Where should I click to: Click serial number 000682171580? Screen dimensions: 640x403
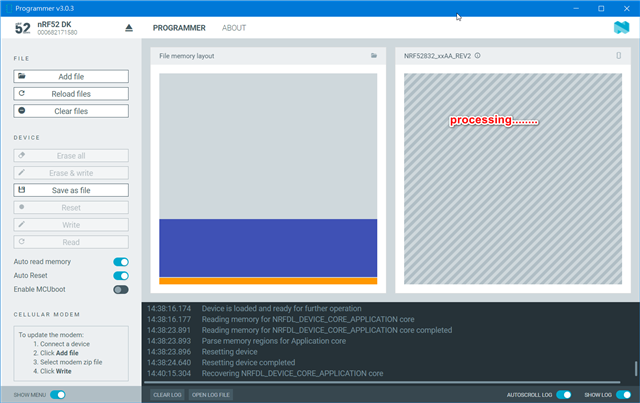[x=57, y=33]
